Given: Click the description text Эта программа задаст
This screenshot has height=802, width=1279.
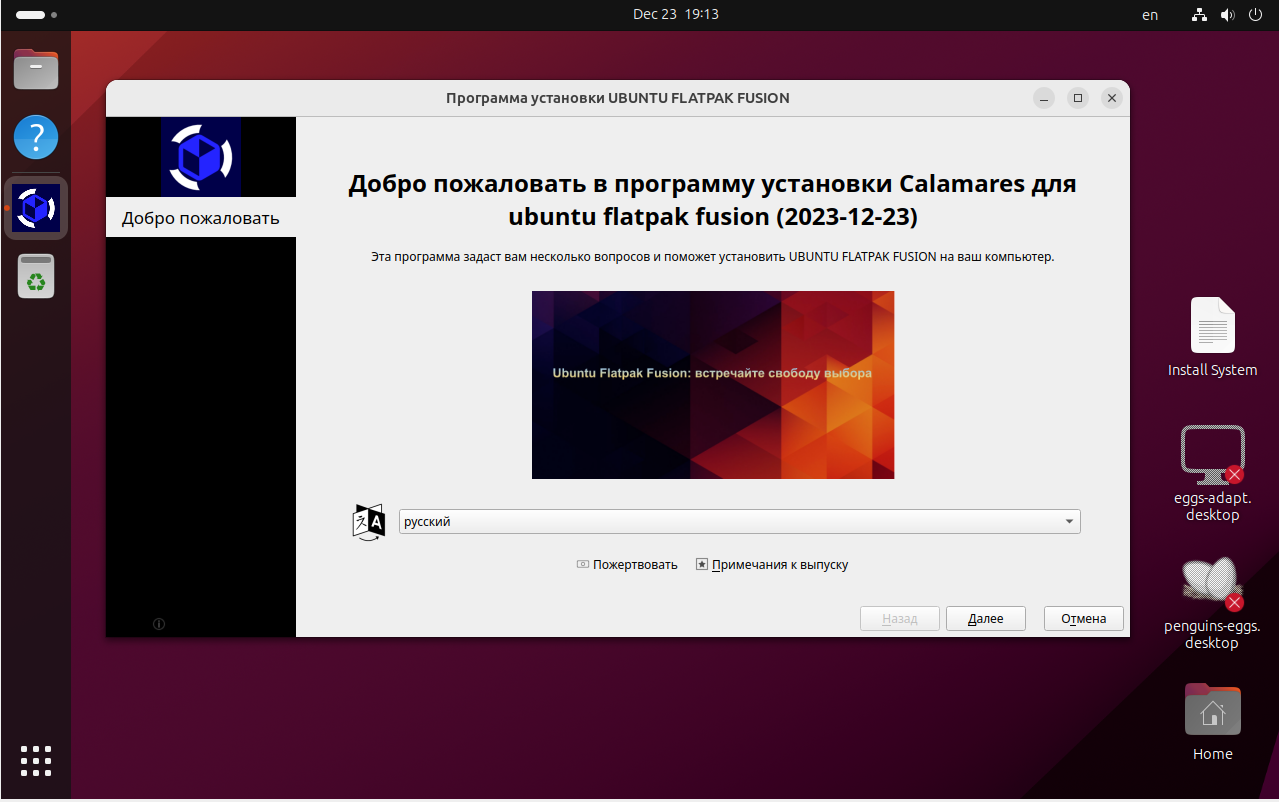Looking at the screenshot, I should pos(713,257).
